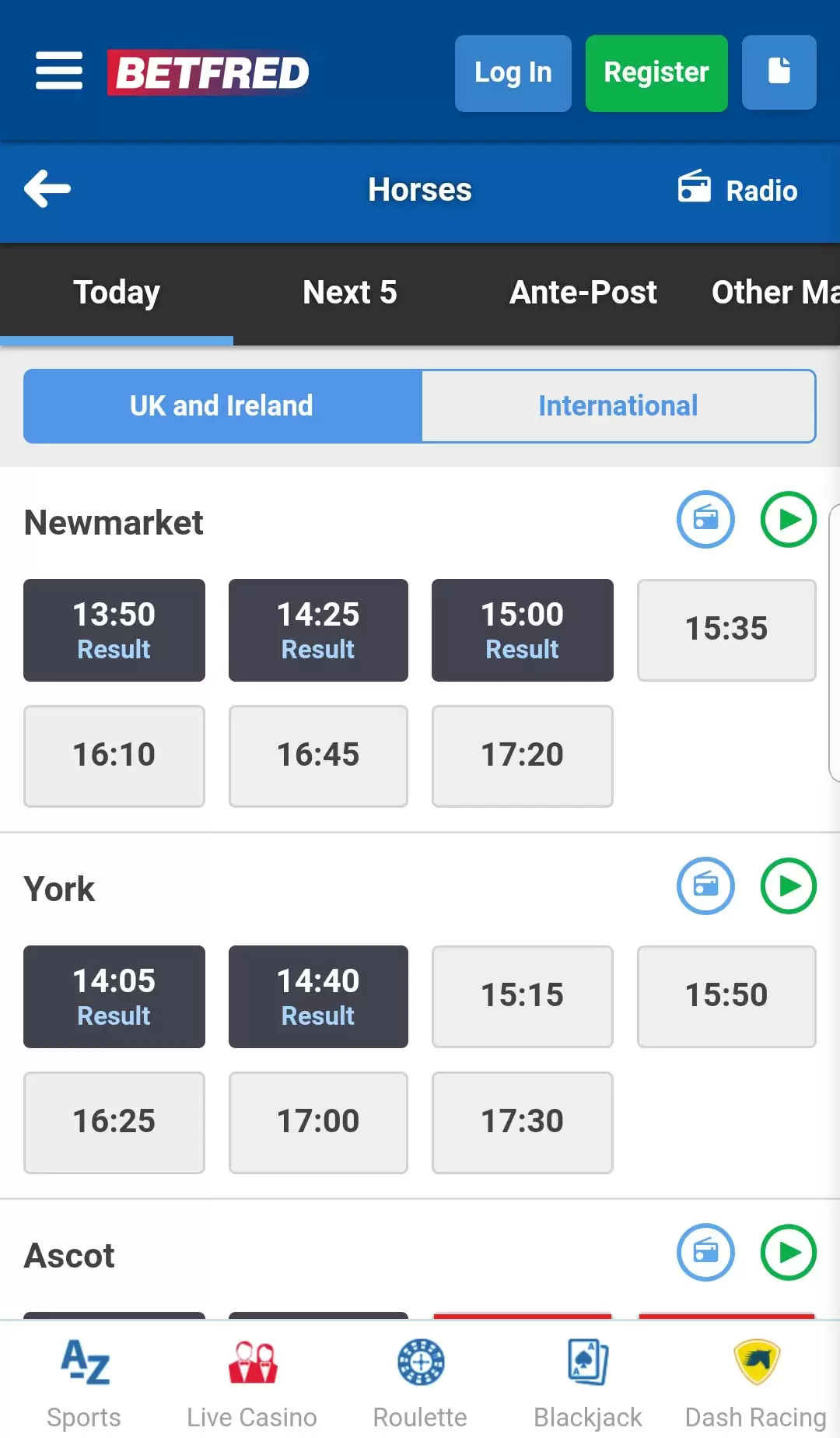Watch the Ascot live stream
The image size is (840, 1438).
(788, 1252)
